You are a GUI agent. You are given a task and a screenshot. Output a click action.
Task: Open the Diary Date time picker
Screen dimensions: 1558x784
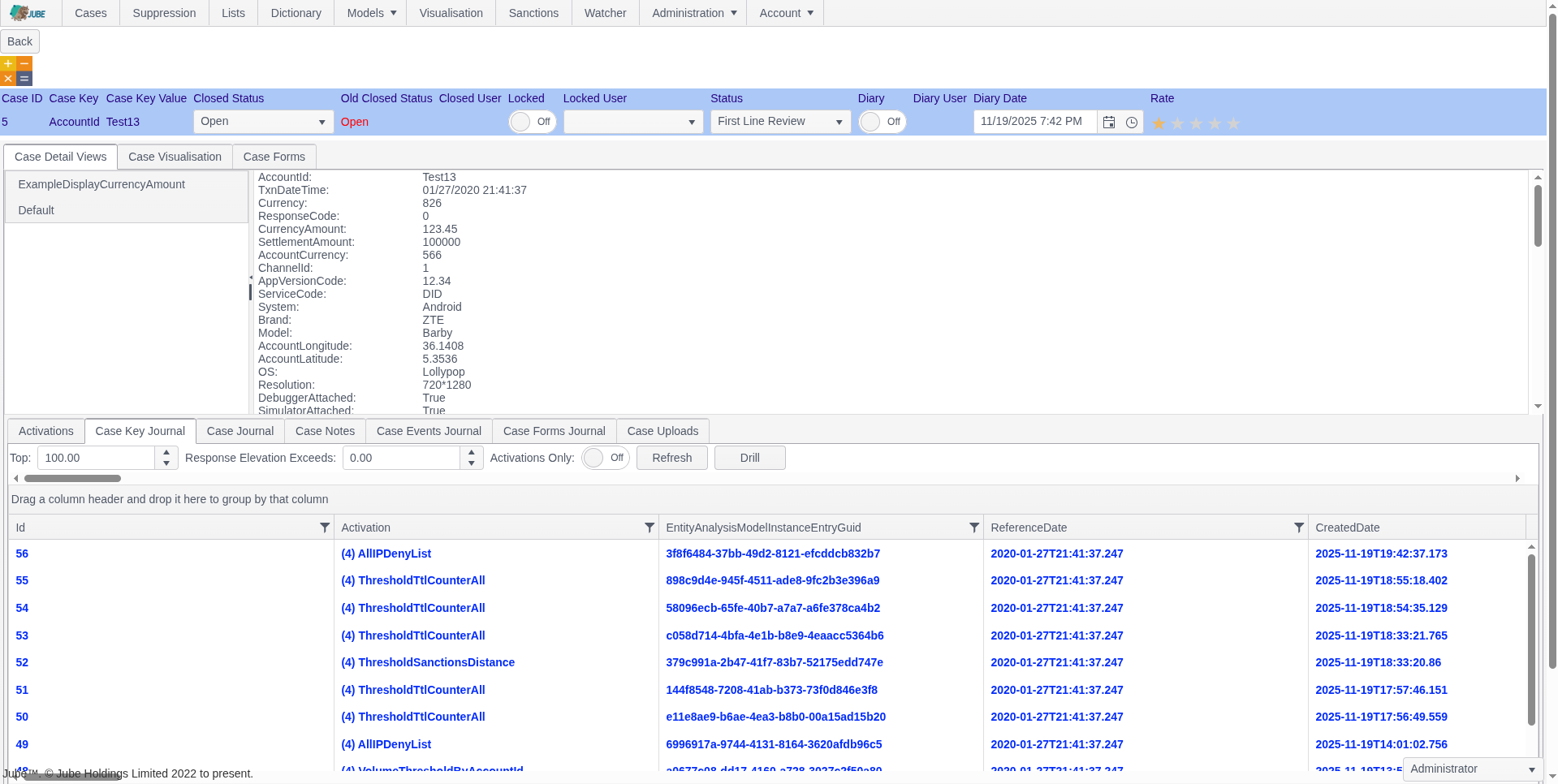coord(1132,122)
